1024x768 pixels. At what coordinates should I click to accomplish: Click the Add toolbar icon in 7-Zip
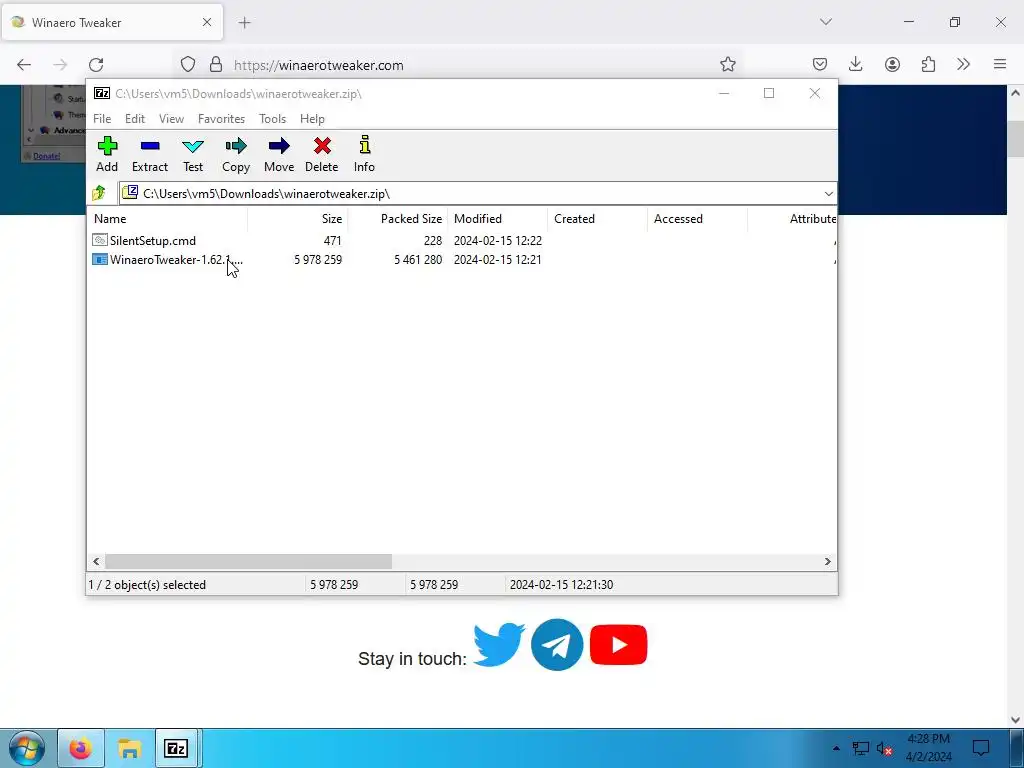(107, 146)
